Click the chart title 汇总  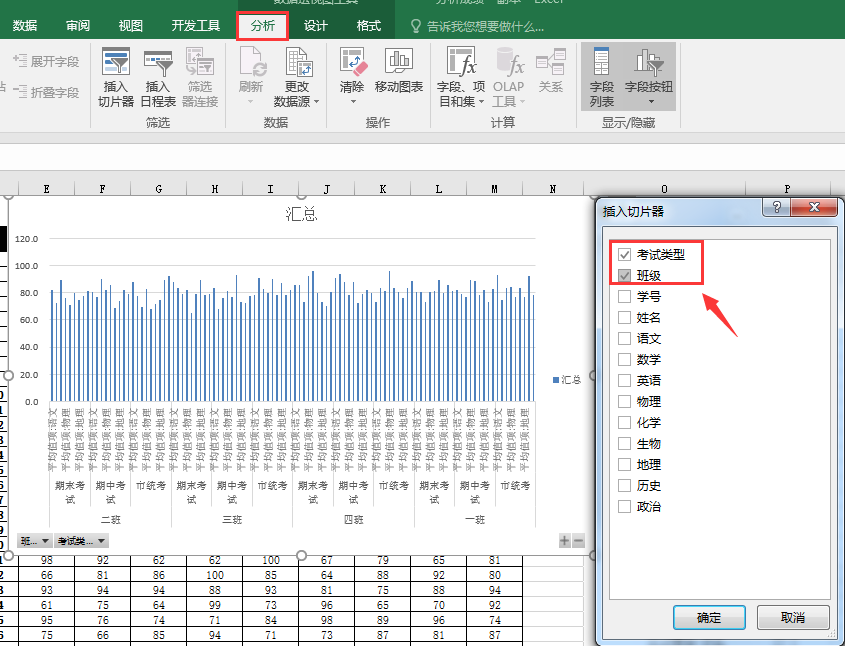[301, 214]
